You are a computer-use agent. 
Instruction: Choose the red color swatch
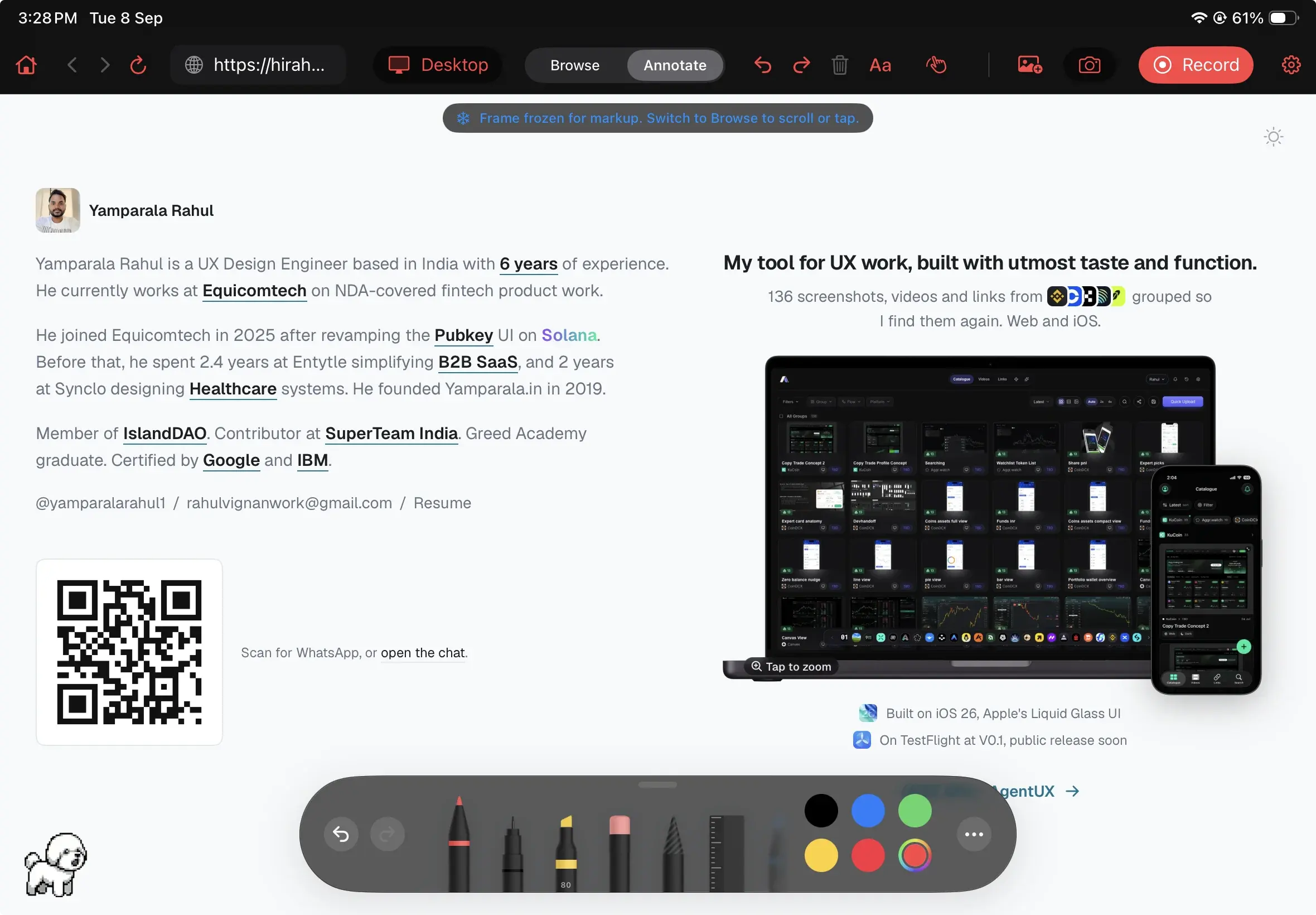(x=868, y=855)
